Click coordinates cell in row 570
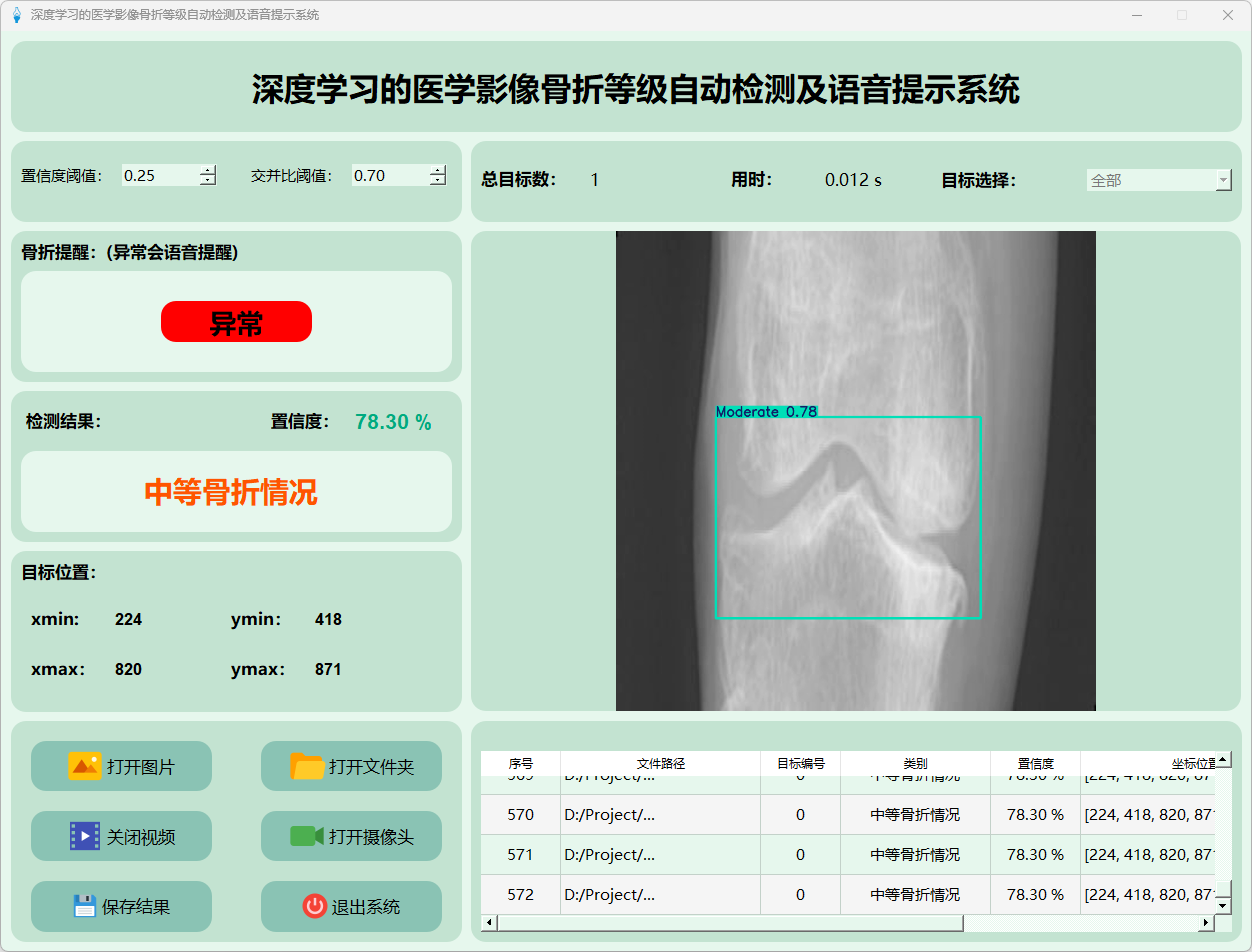This screenshot has height=952, width=1252. (1148, 815)
